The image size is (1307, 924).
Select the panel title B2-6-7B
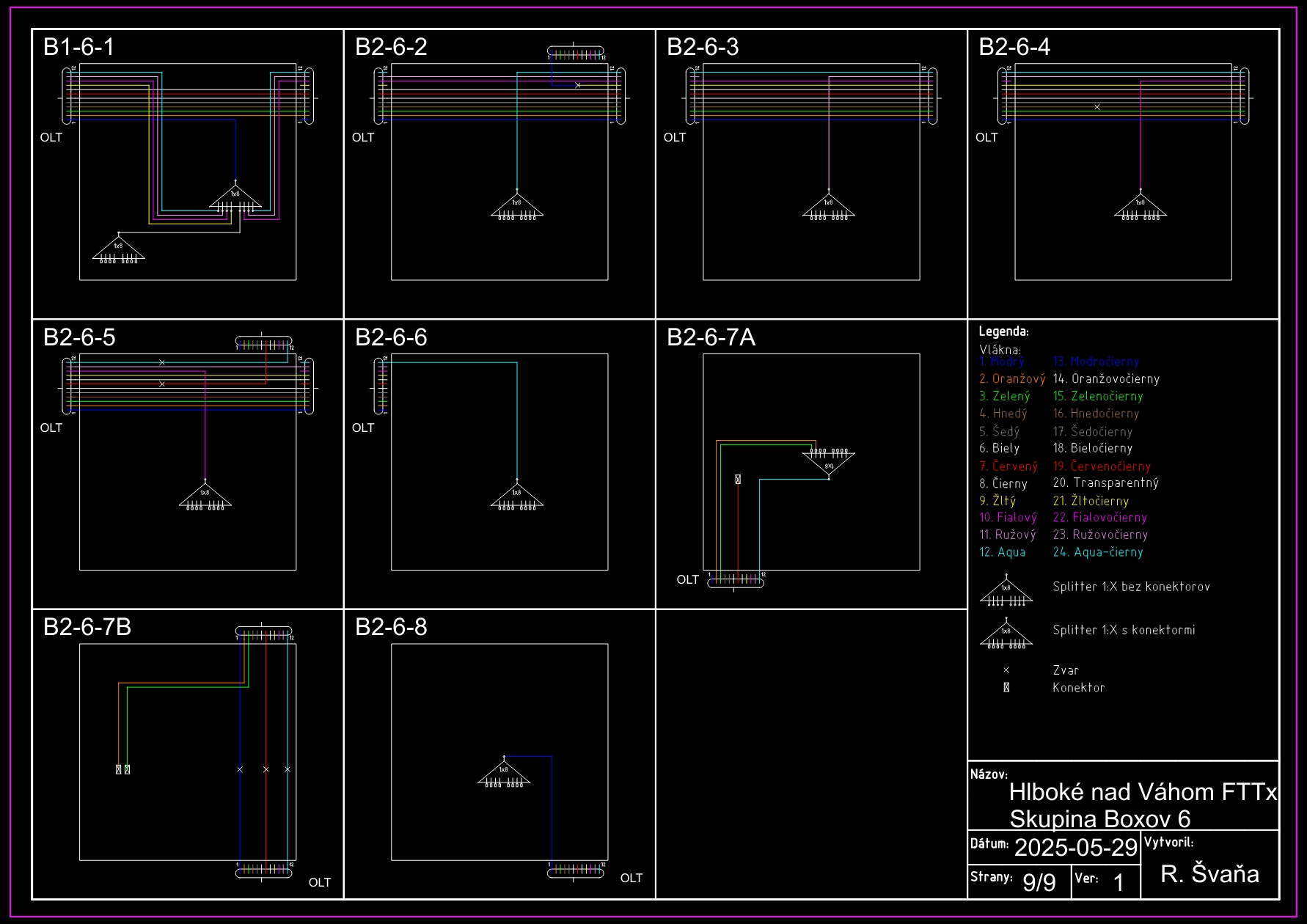pyautogui.click(x=87, y=627)
